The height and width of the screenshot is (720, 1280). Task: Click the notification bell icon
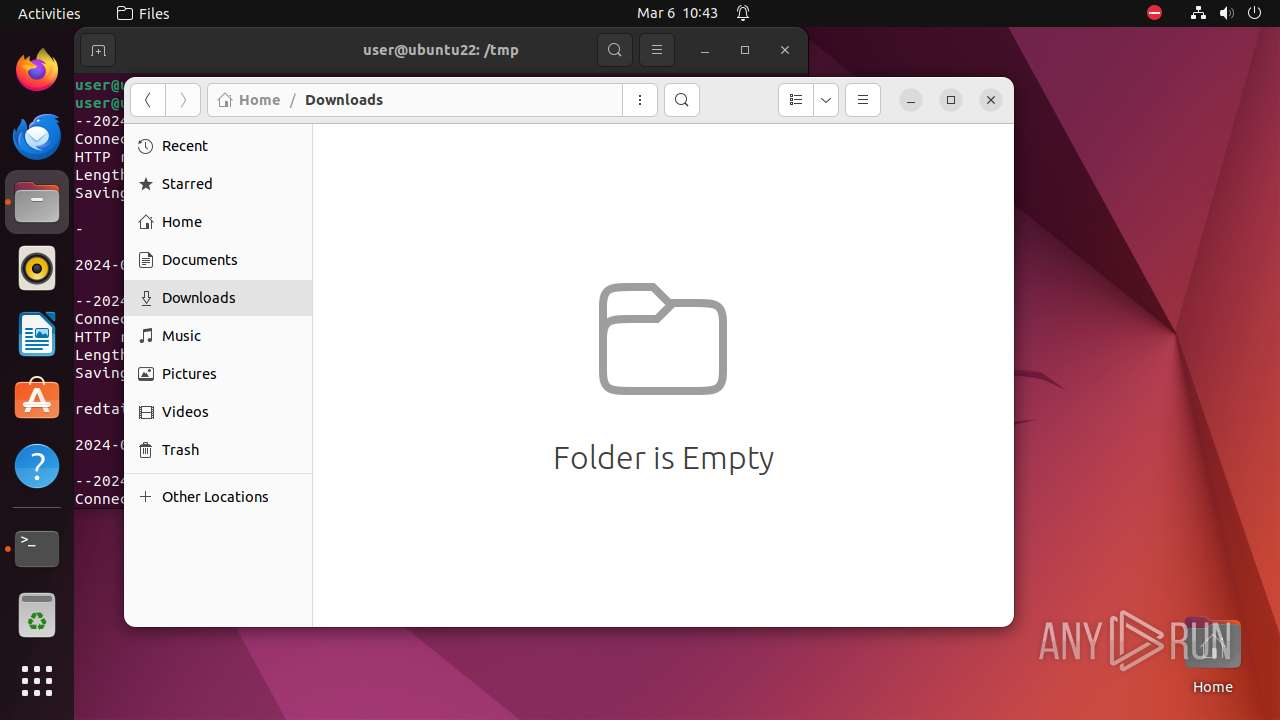click(x=743, y=13)
